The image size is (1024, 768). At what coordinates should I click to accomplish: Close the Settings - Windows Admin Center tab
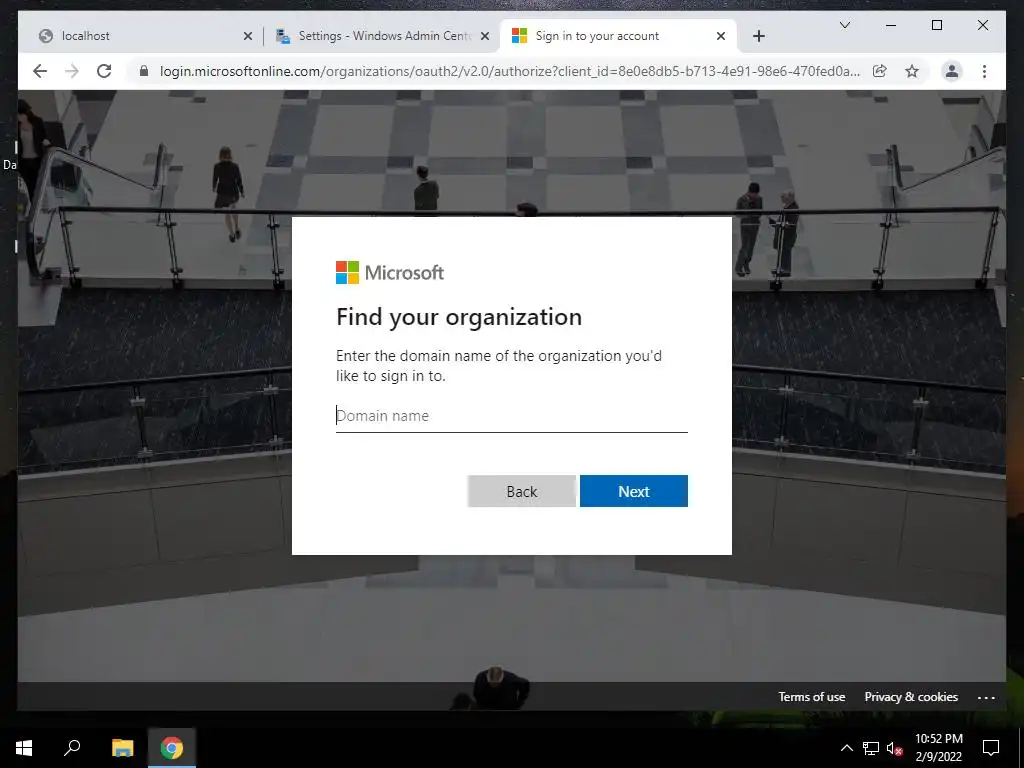(x=485, y=36)
